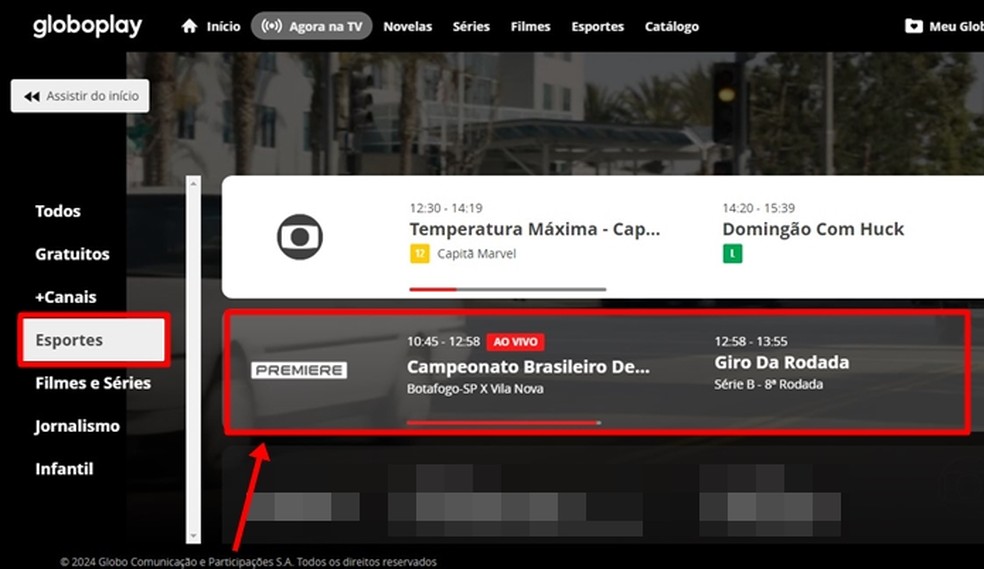Open Campeonato Brasileiro live program
The height and width of the screenshot is (569, 984).
click(528, 367)
